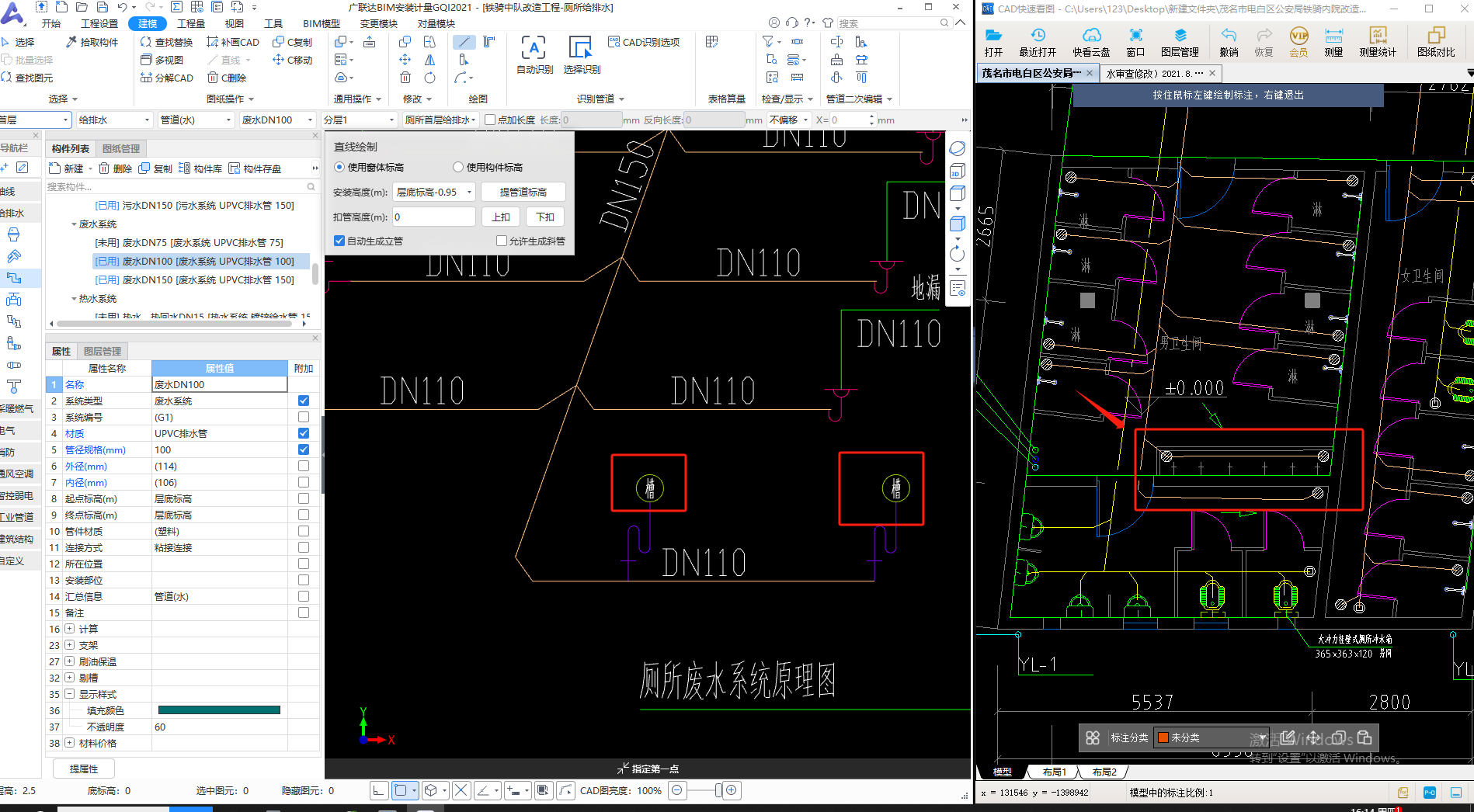Collapse 显示样式 property group

pyautogui.click(x=70, y=694)
